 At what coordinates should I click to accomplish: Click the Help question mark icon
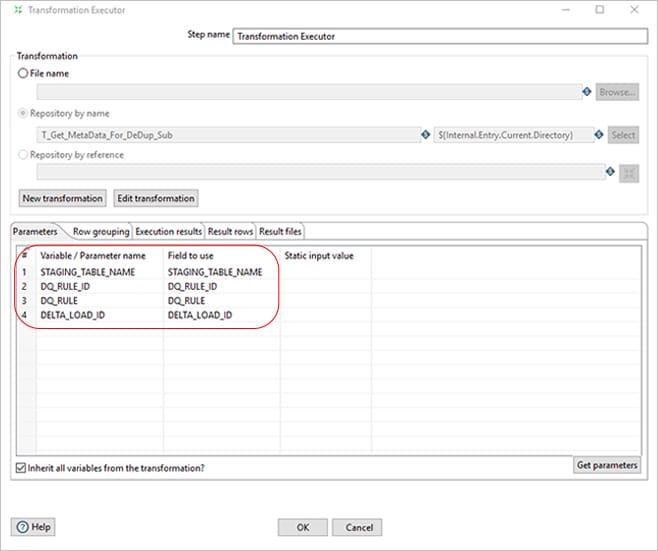(x=23, y=527)
